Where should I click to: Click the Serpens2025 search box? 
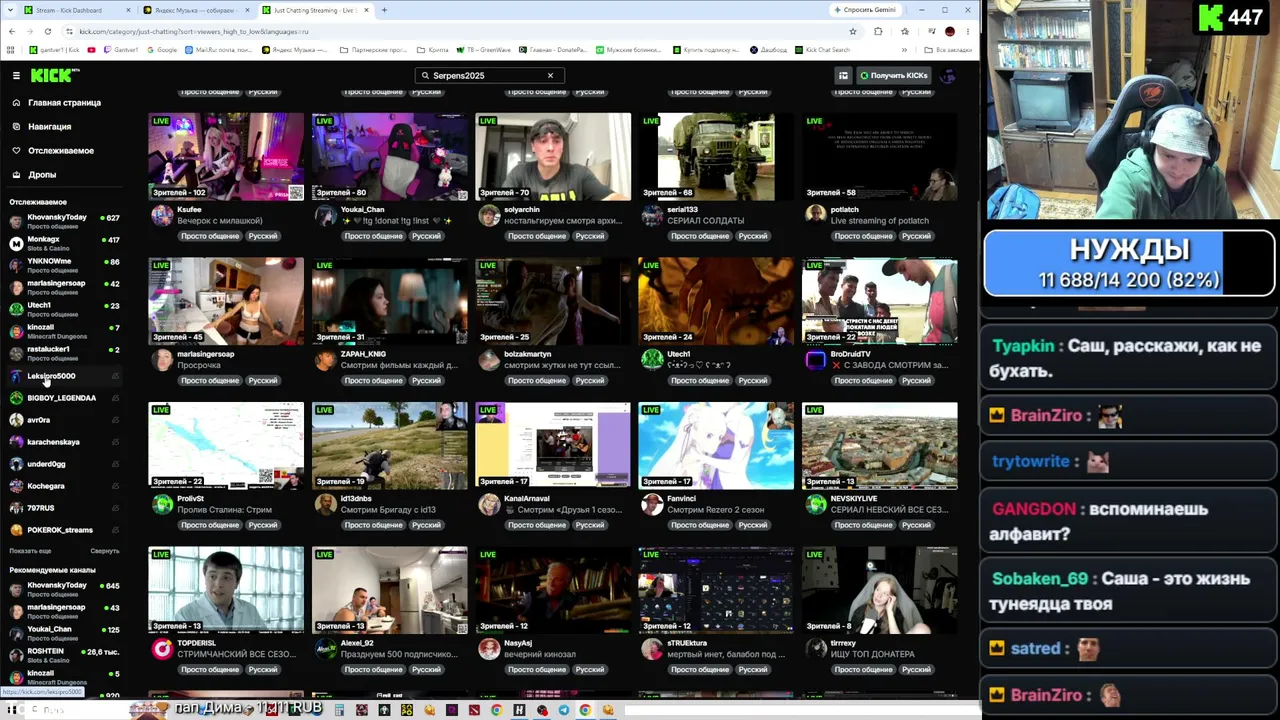489,76
